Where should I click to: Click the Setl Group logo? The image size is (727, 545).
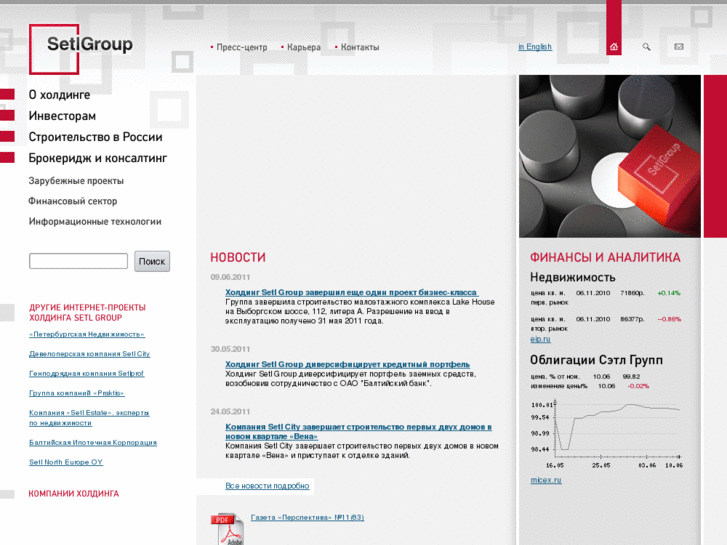click(x=81, y=49)
